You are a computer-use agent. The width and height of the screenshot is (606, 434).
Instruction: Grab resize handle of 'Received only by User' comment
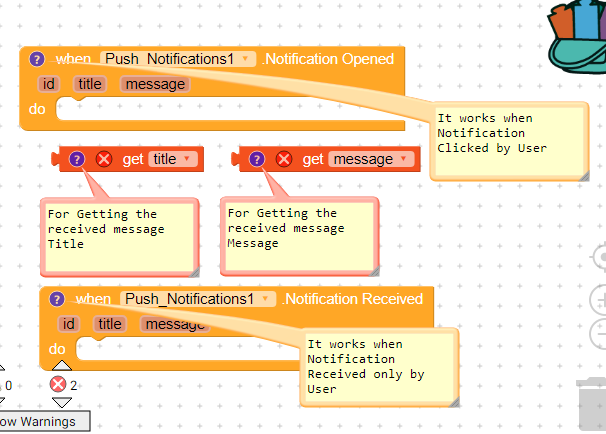click(x=454, y=402)
